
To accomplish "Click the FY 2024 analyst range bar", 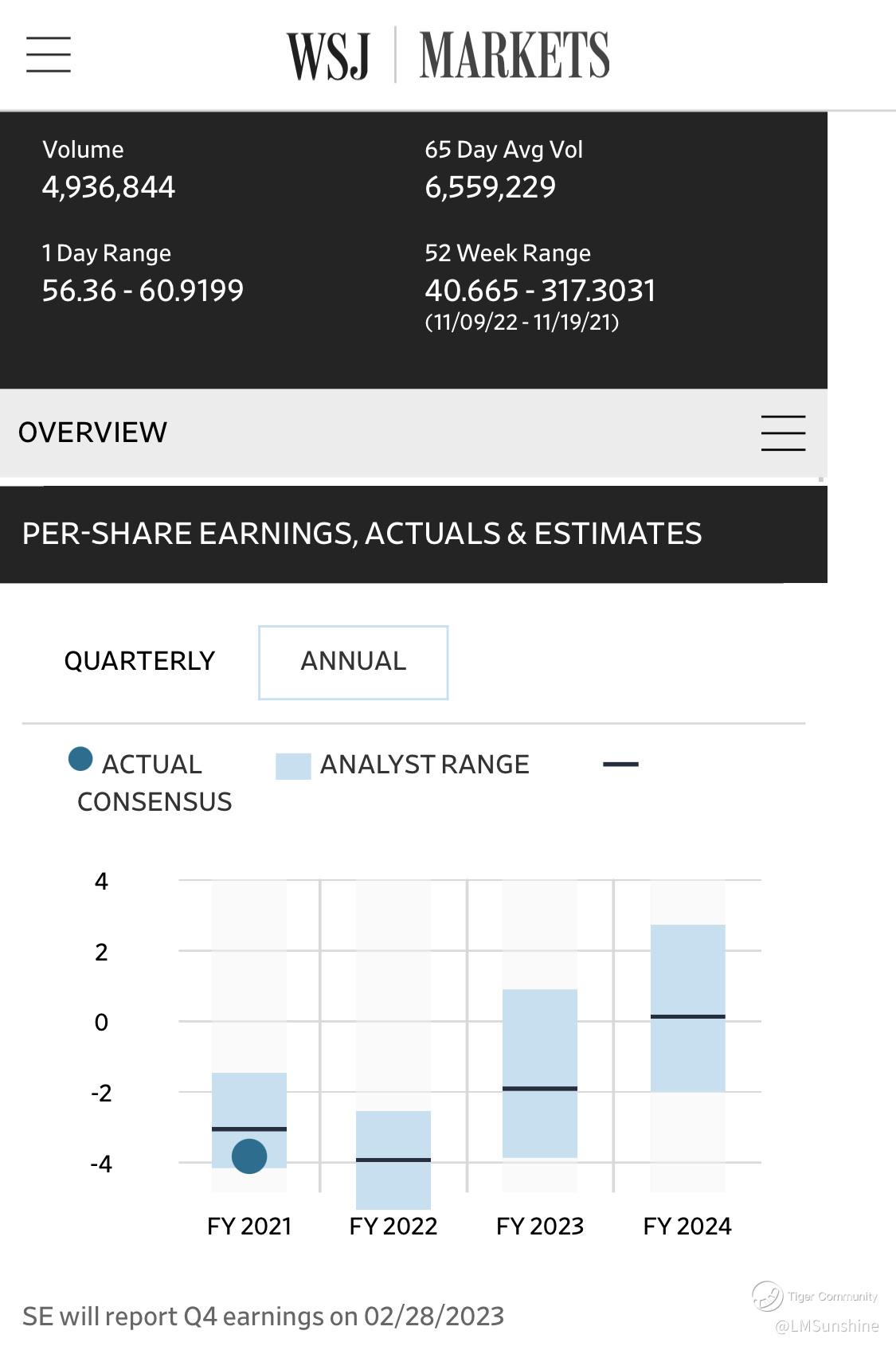I will click(x=687, y=972).
